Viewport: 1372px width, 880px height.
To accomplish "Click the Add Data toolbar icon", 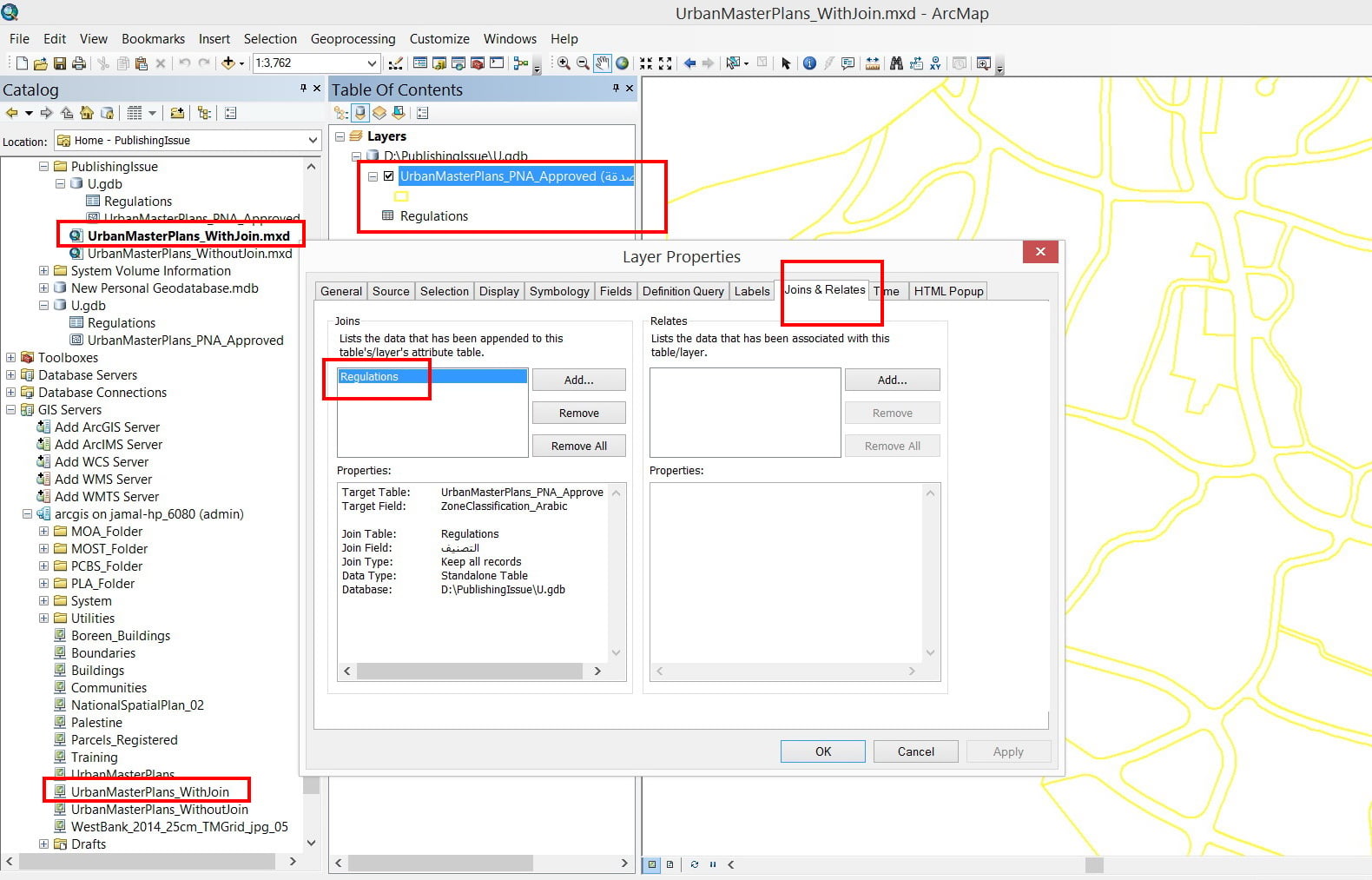I will pyautogui.click(x=228, y=63).
